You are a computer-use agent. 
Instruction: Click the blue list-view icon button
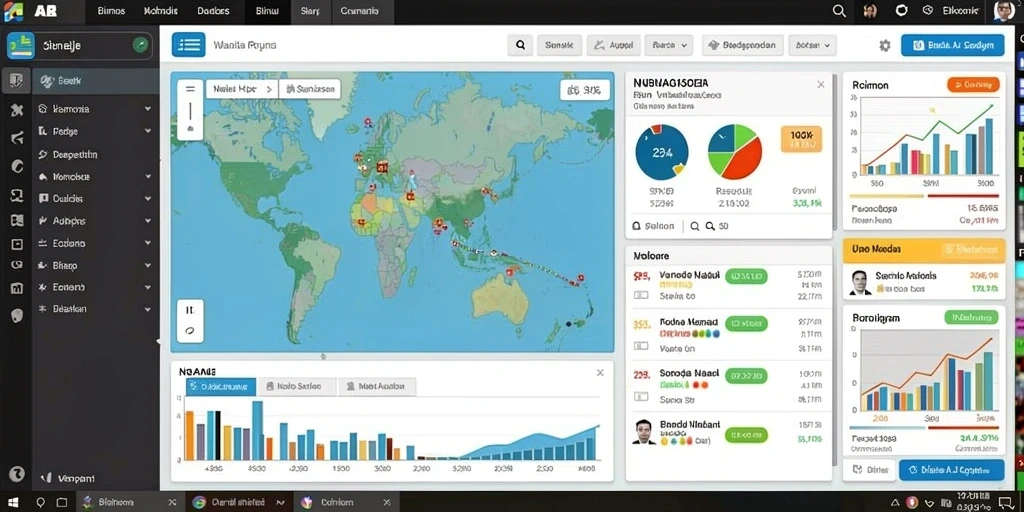[189, 45]
